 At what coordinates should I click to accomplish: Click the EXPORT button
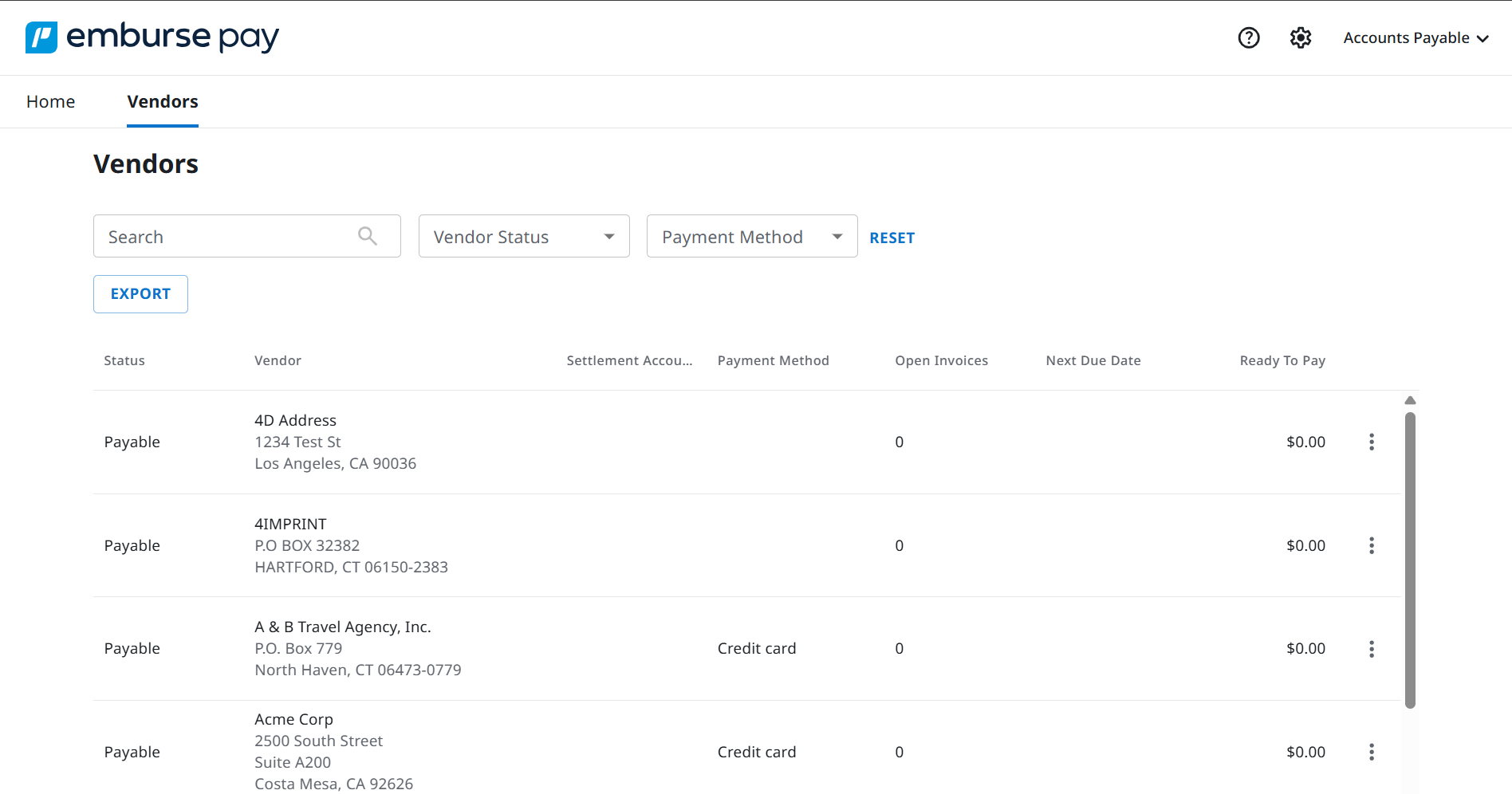pos(140,293)
